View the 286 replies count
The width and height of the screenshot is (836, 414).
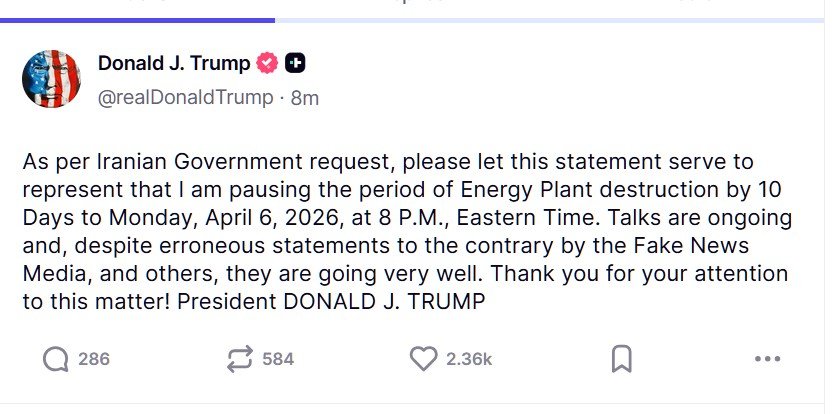point(94,359)
